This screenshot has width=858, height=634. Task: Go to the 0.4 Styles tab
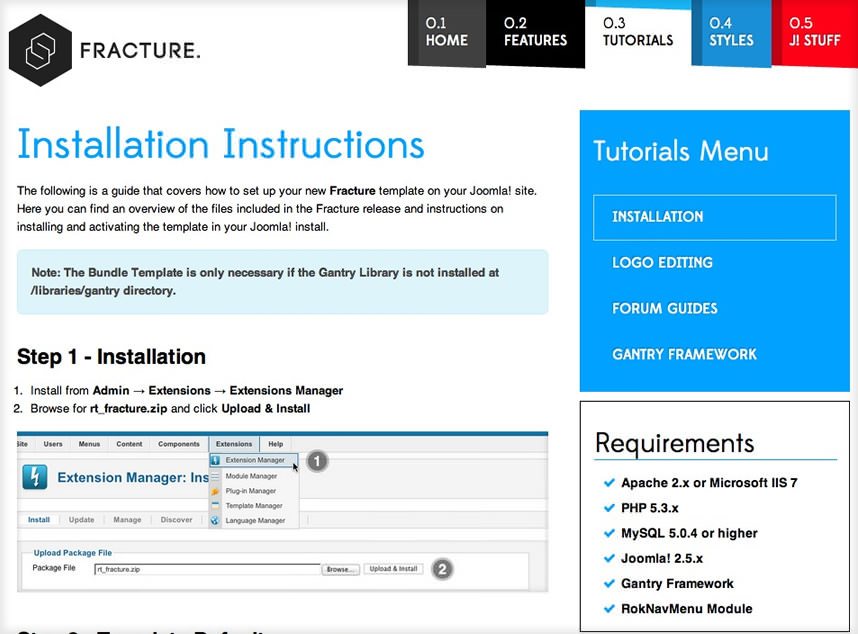[x=731, y=32]
